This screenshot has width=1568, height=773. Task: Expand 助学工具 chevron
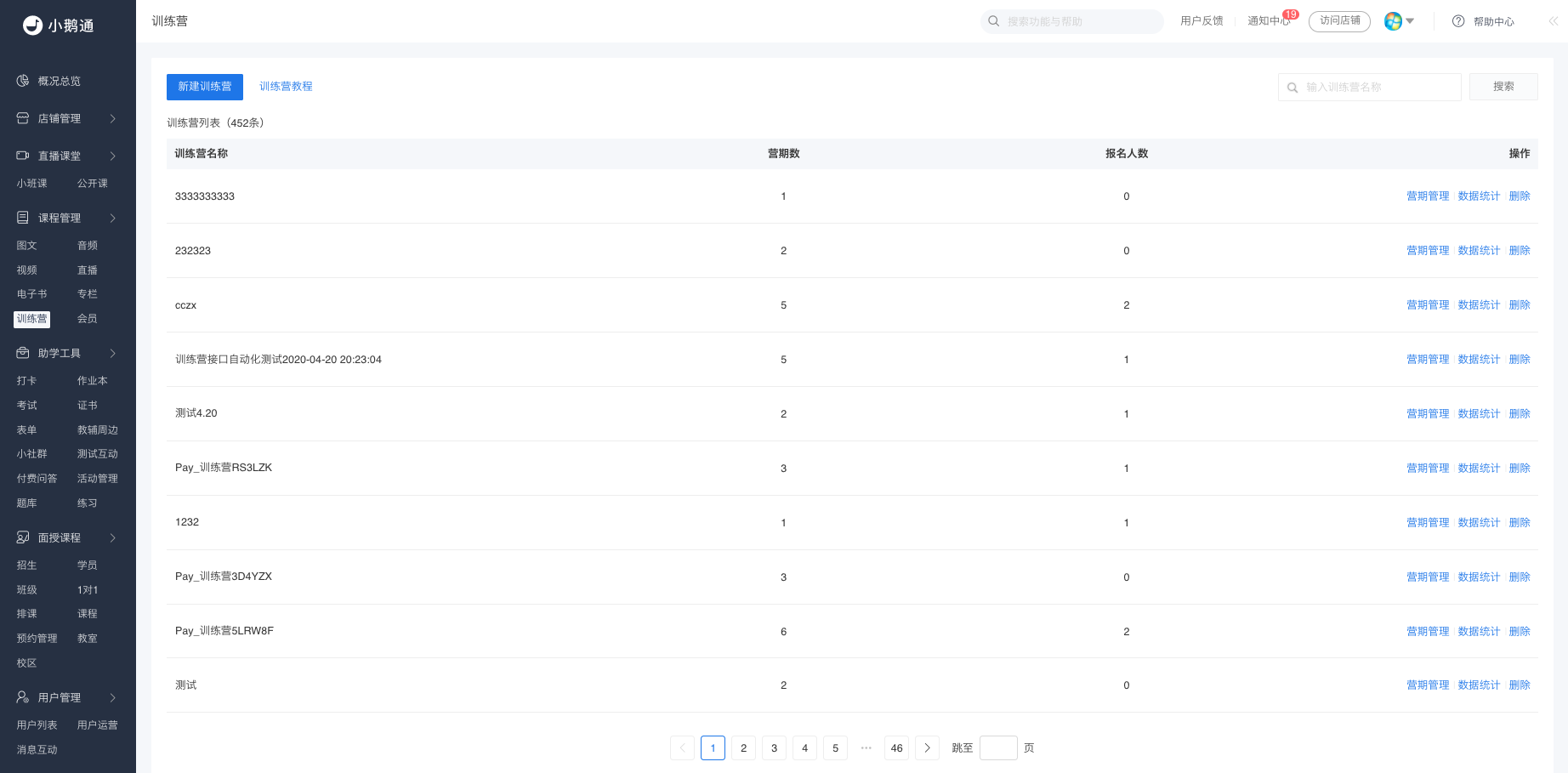point(112,353)
